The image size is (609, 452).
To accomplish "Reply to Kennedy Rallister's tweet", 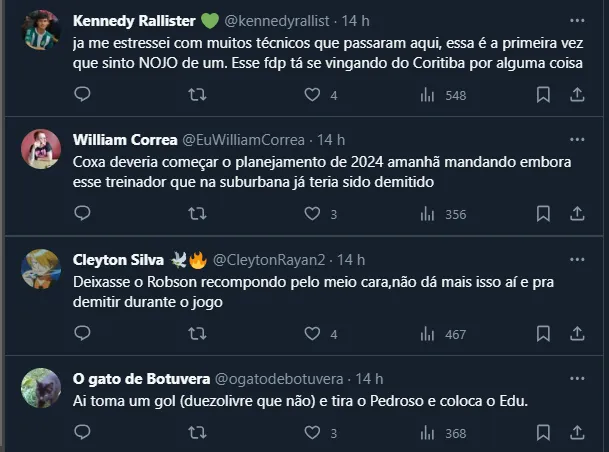I will (83, 95).
